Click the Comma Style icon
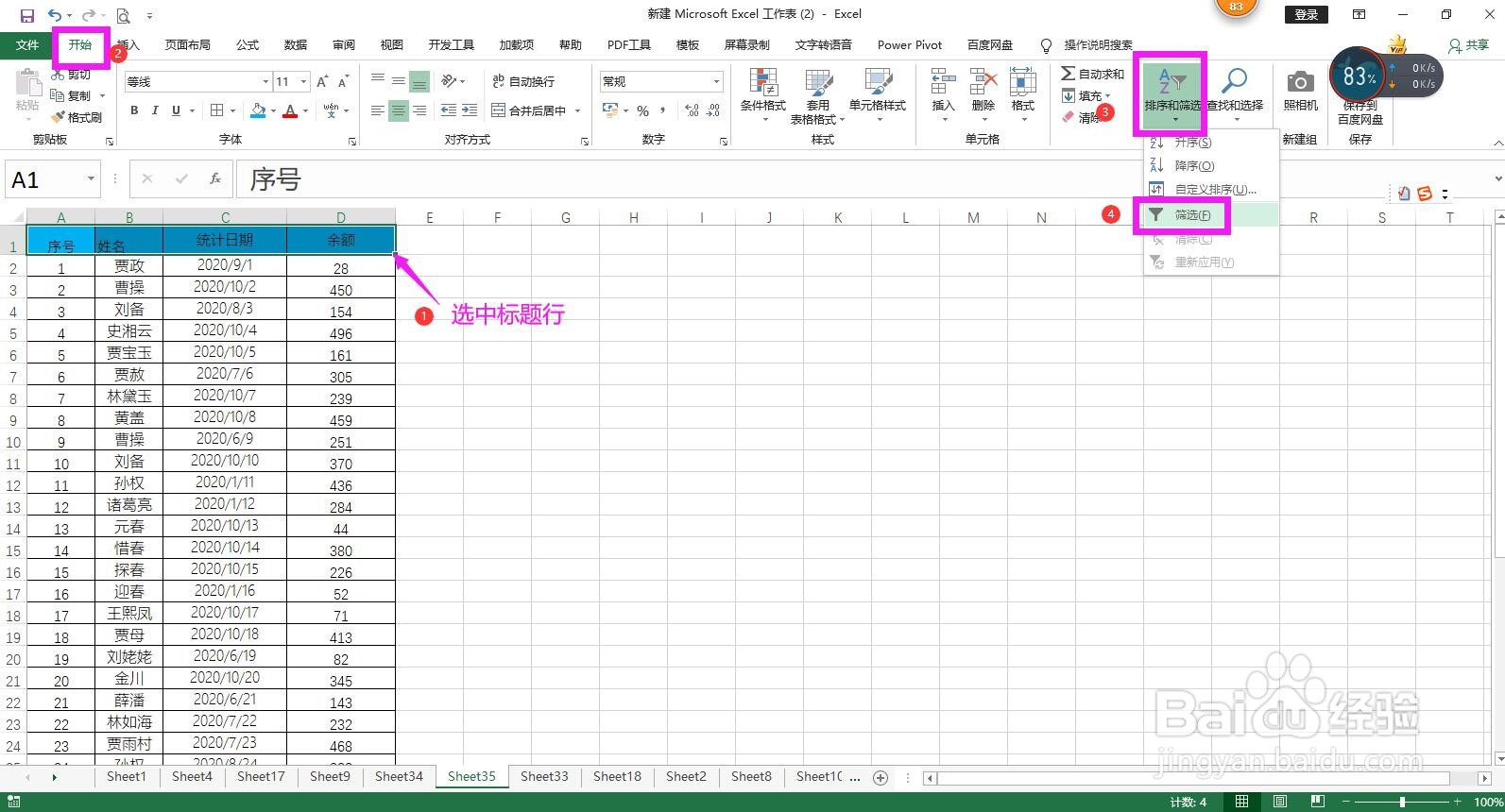The image size is (1505, 812). point(663,111)
